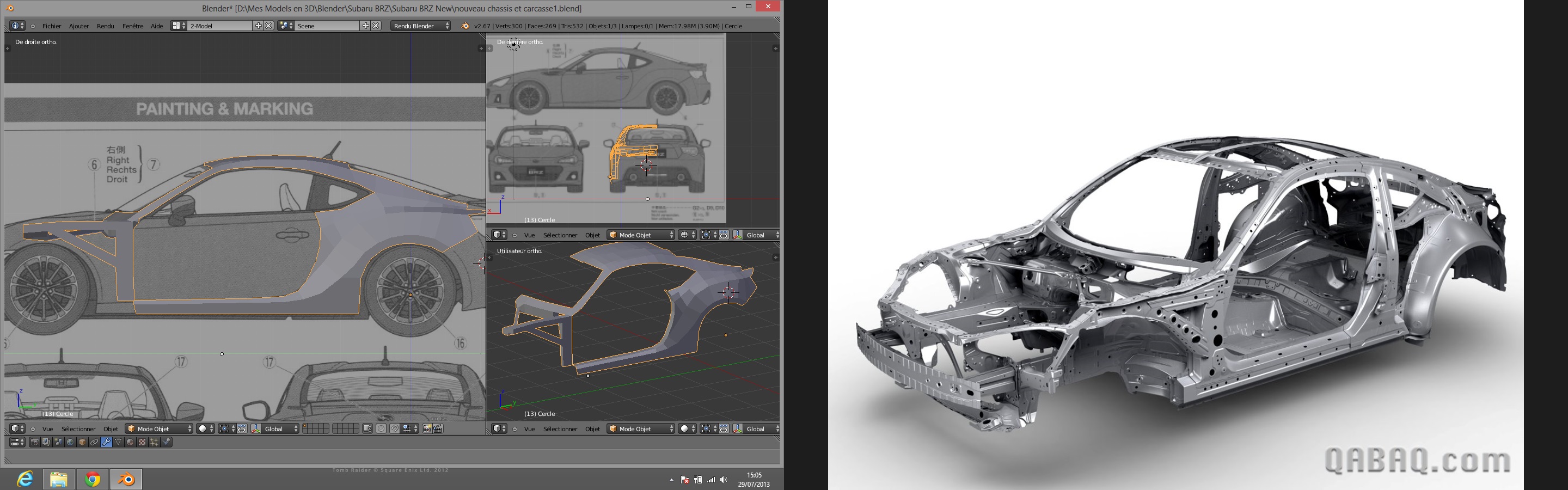Open Mode Objet dropdown in left viewport
1568x490 pixels.
159,429
